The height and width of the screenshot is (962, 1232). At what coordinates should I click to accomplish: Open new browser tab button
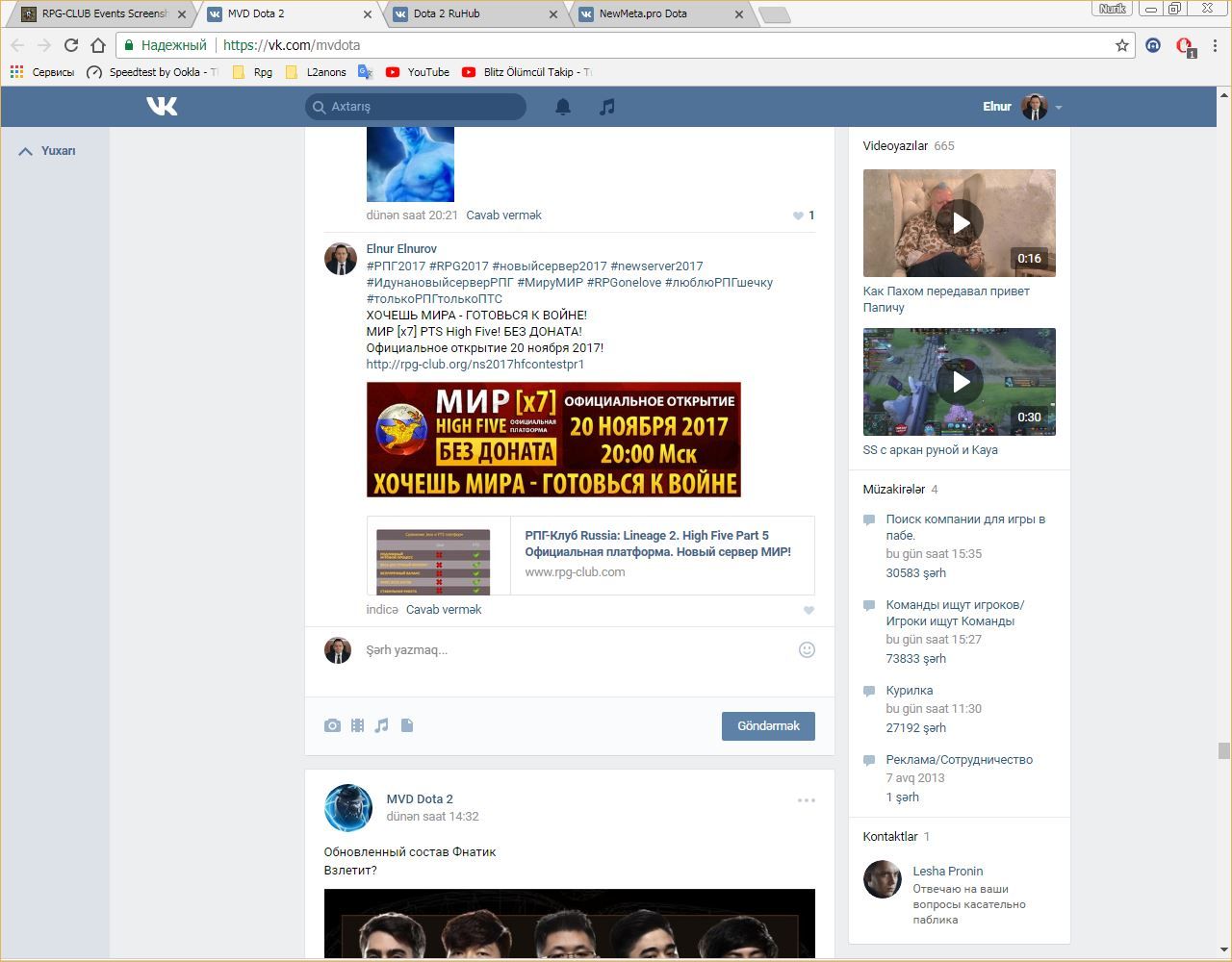pos(775,14)
